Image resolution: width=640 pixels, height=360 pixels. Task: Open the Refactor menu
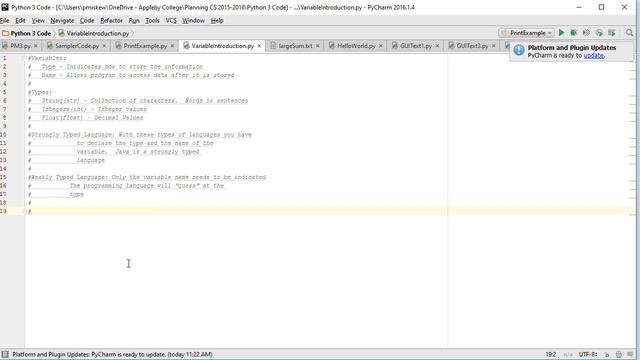(x=111, y=20)
